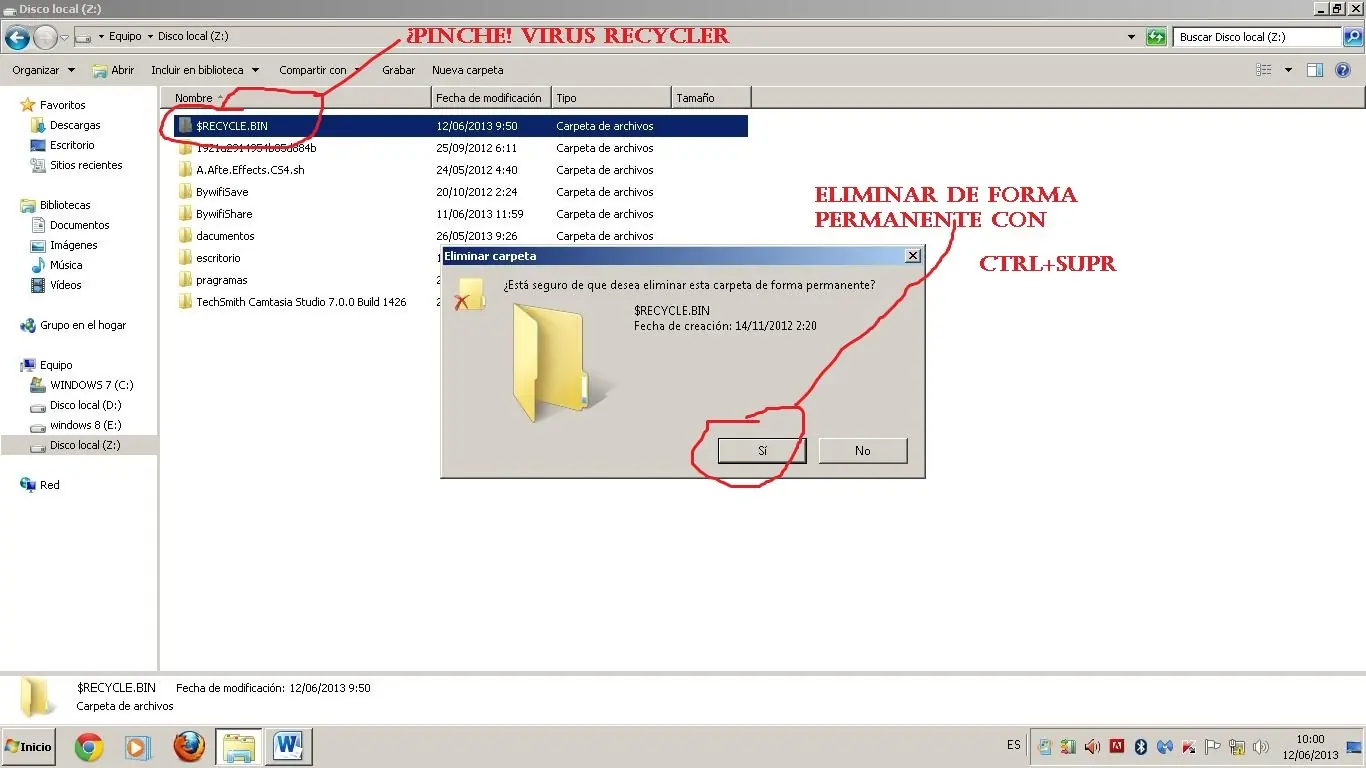This screenshot has width=1366, height=768.
Task: Open the Compartir con dropdown
Action: [320, 70]
